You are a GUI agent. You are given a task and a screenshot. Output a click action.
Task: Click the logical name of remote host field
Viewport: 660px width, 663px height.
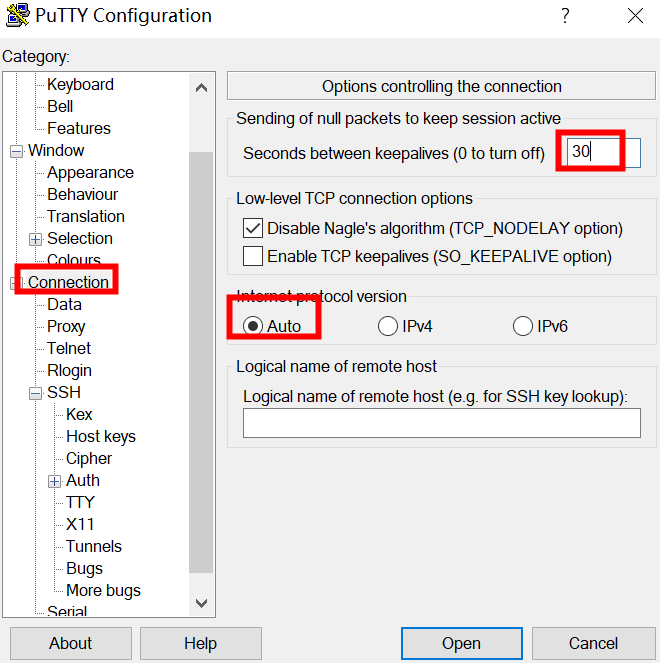(x=442, y=423)
